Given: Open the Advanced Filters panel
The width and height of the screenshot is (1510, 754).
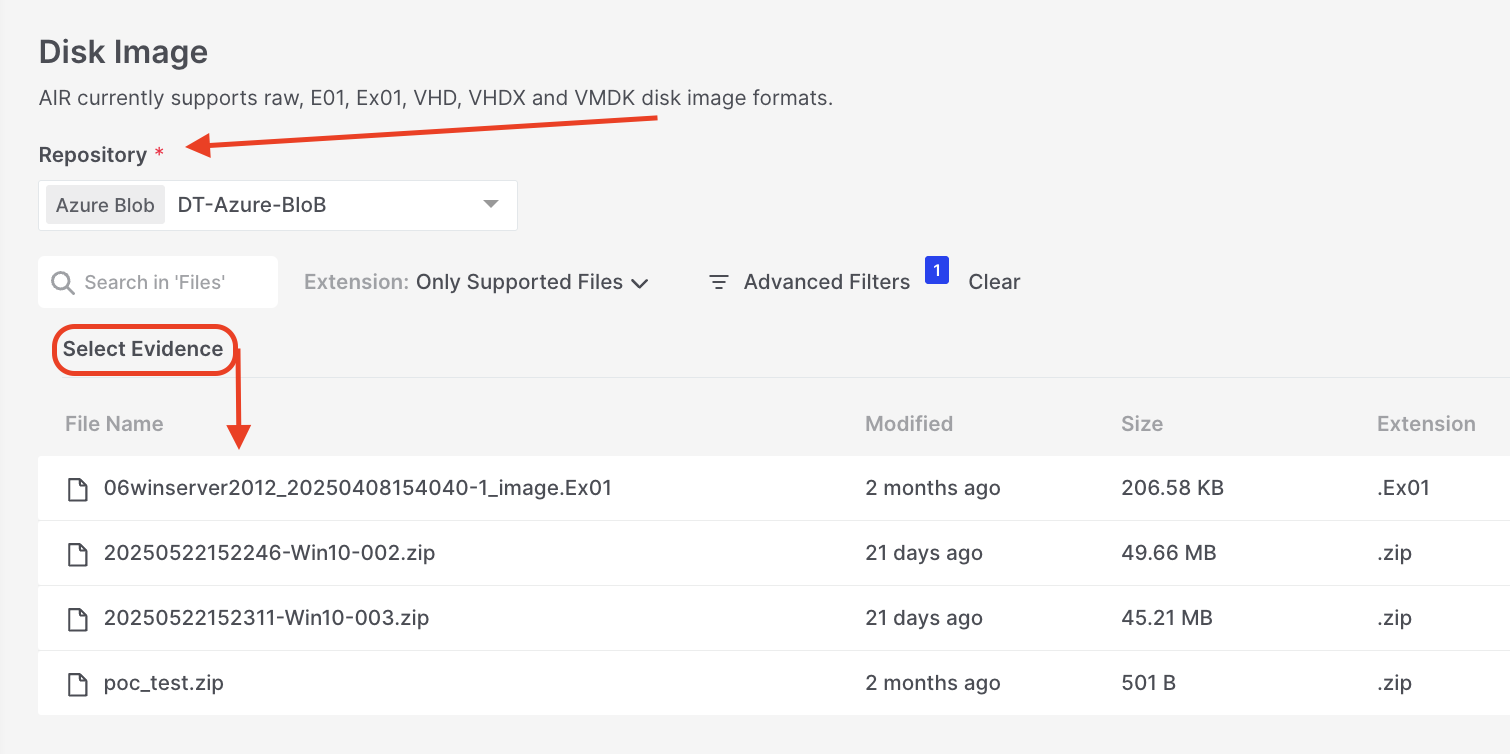Looking at the screenshot, I should click(x=826, y=282).
